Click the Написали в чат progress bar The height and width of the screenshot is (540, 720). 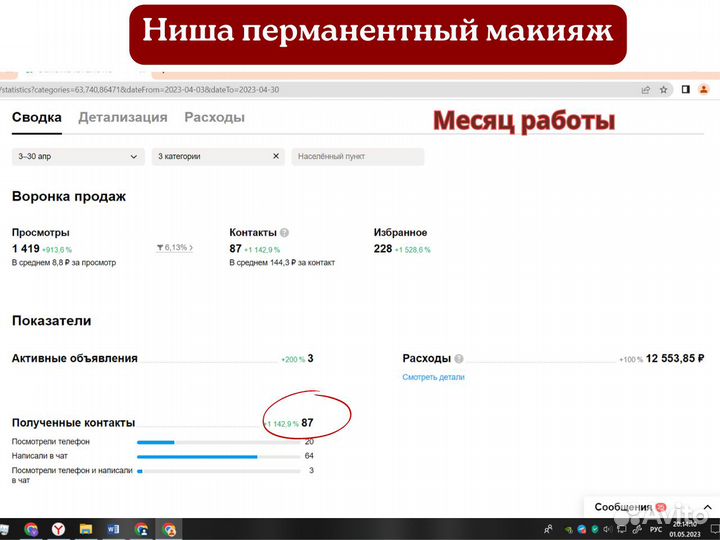coord(219,457)
